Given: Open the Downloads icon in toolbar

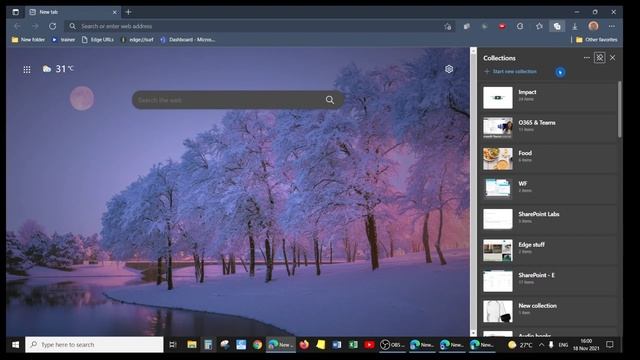Looking at the screenshot, I should click(x=575, y=26).
